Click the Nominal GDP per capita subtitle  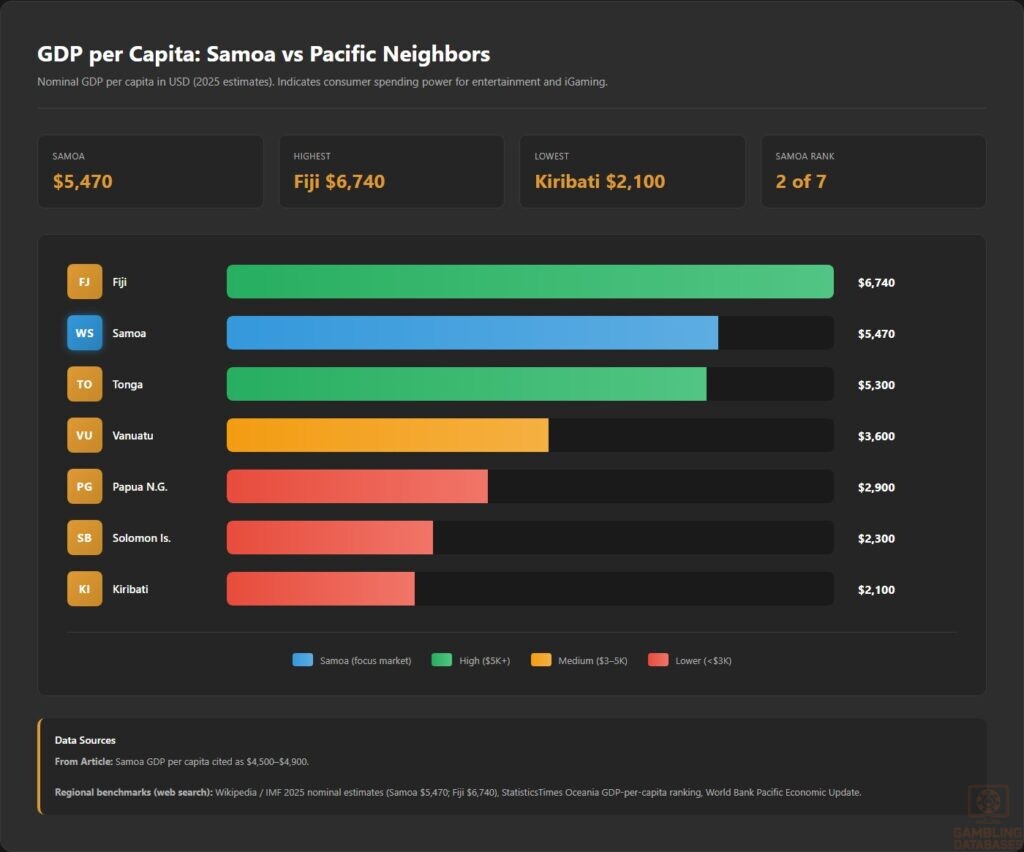[322, 82]
